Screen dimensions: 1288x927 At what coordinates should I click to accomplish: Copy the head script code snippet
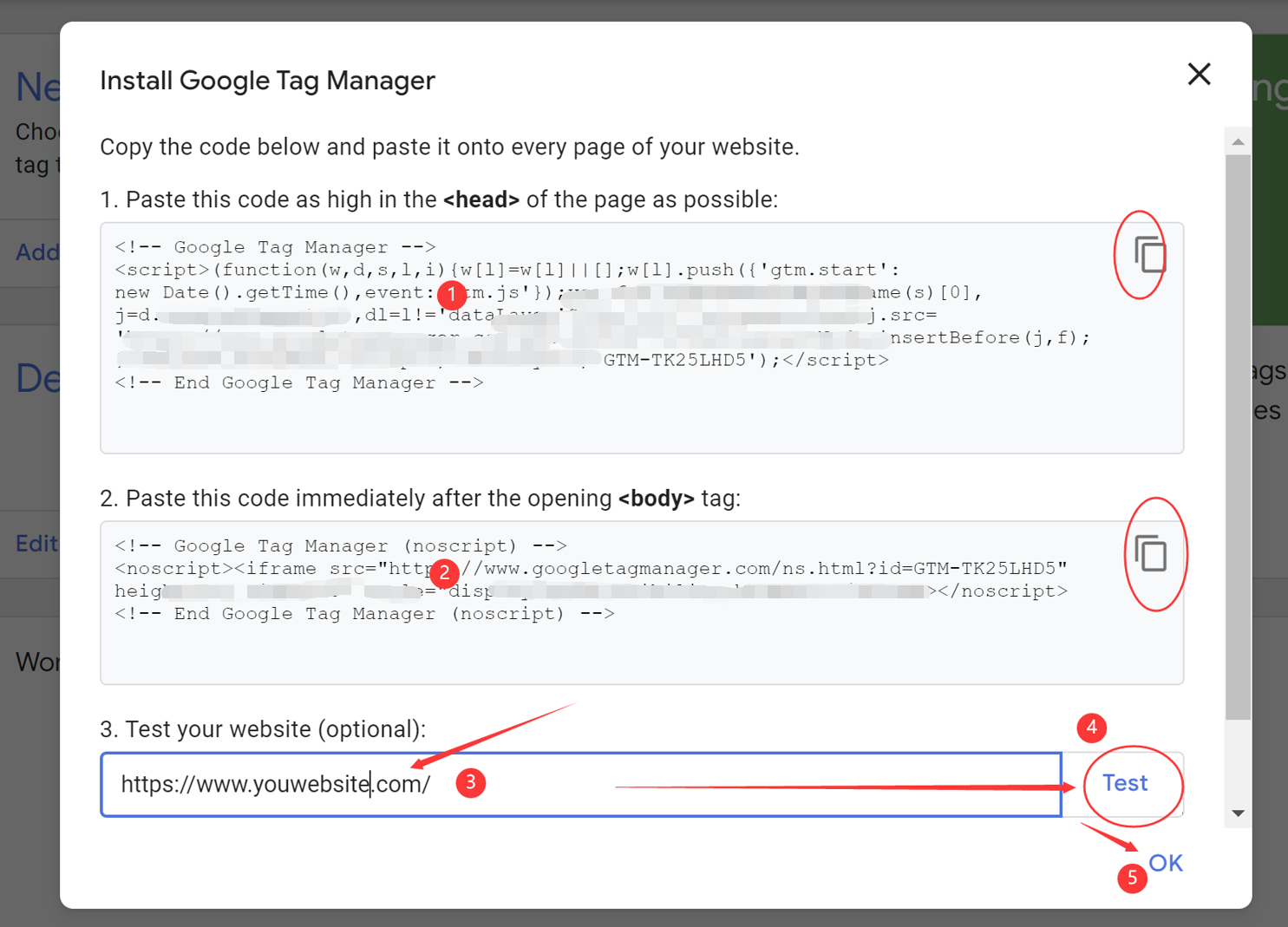1150,255
